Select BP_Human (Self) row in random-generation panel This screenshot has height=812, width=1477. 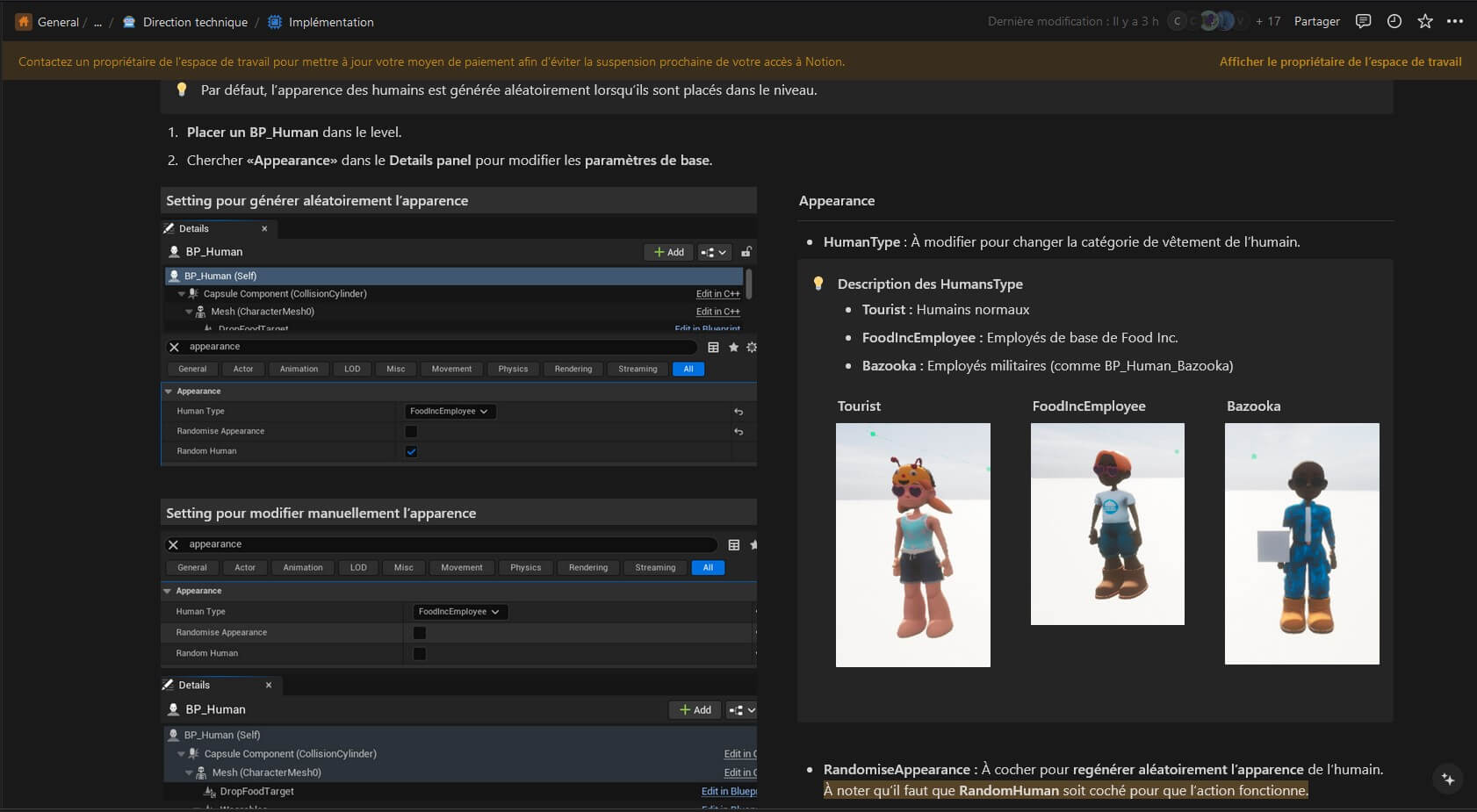454,276
